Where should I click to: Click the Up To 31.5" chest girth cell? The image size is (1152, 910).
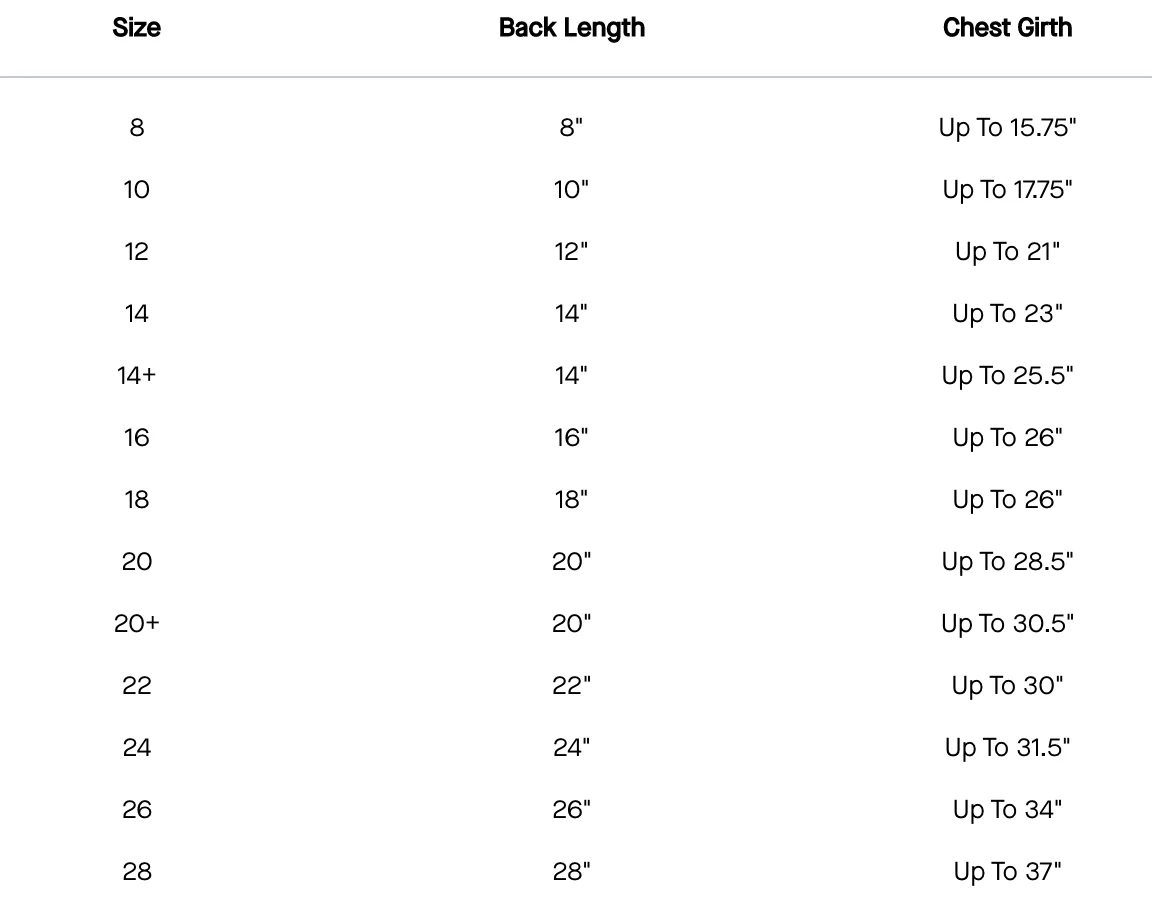click(1007, 748)
